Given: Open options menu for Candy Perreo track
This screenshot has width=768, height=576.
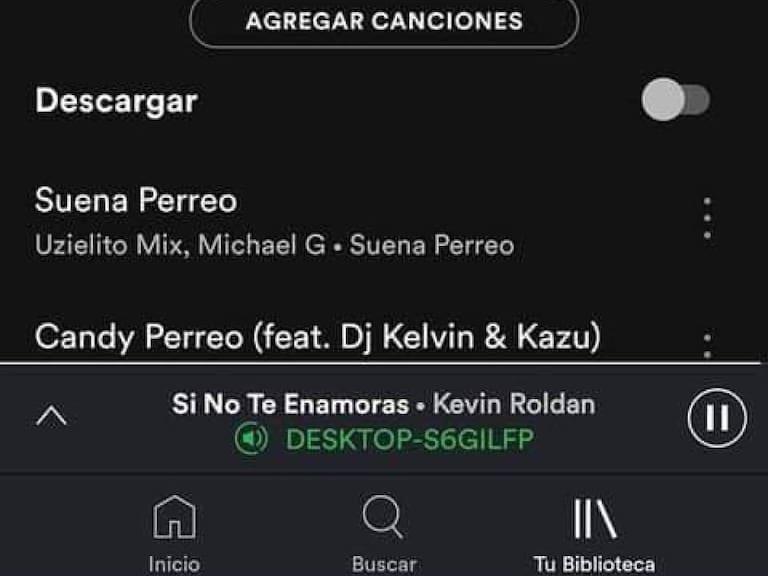Looking at the screenshot, I should [707, 345].
